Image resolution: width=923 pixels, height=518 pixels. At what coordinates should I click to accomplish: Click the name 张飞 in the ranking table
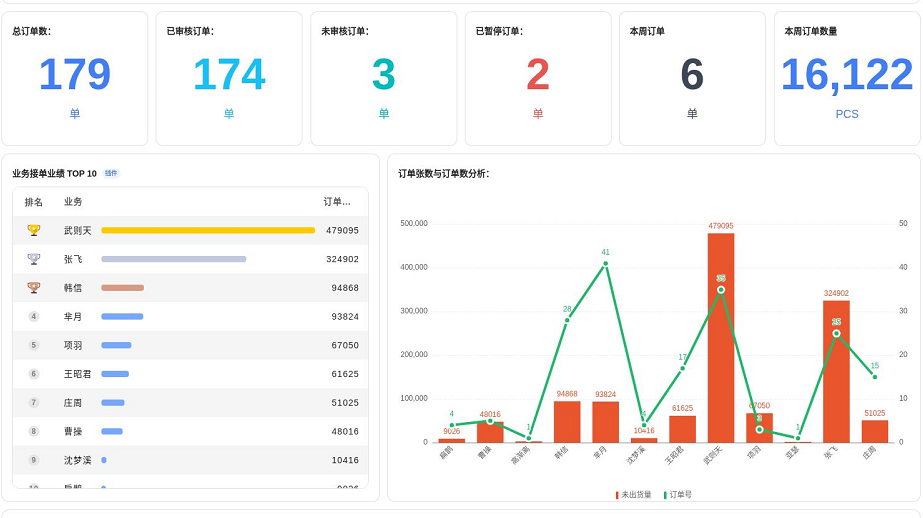tap(73, 259)
